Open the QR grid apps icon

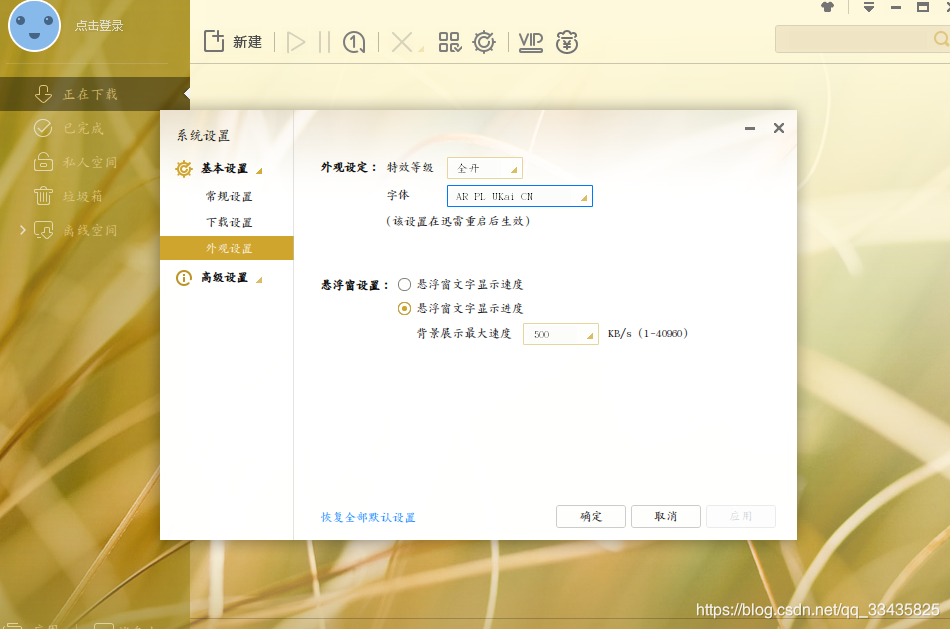point(450,42)
